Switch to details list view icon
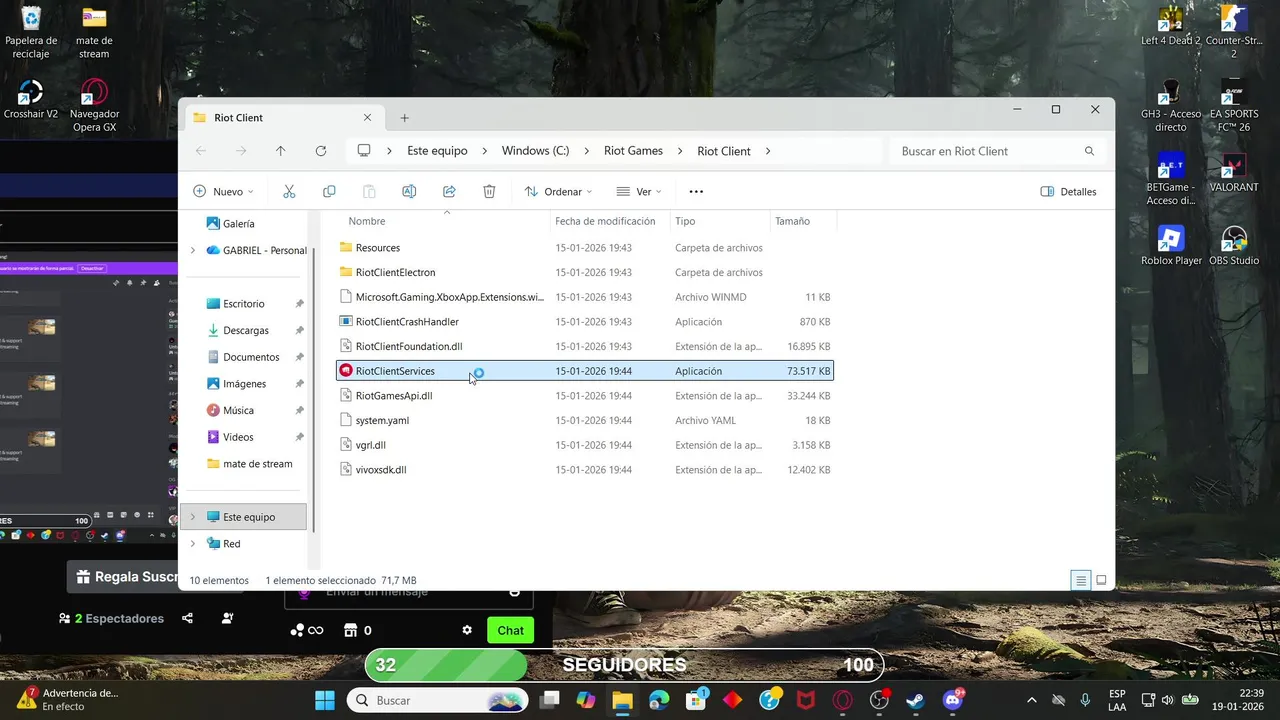1280x720 pixels. click(x=1080, y=580)
